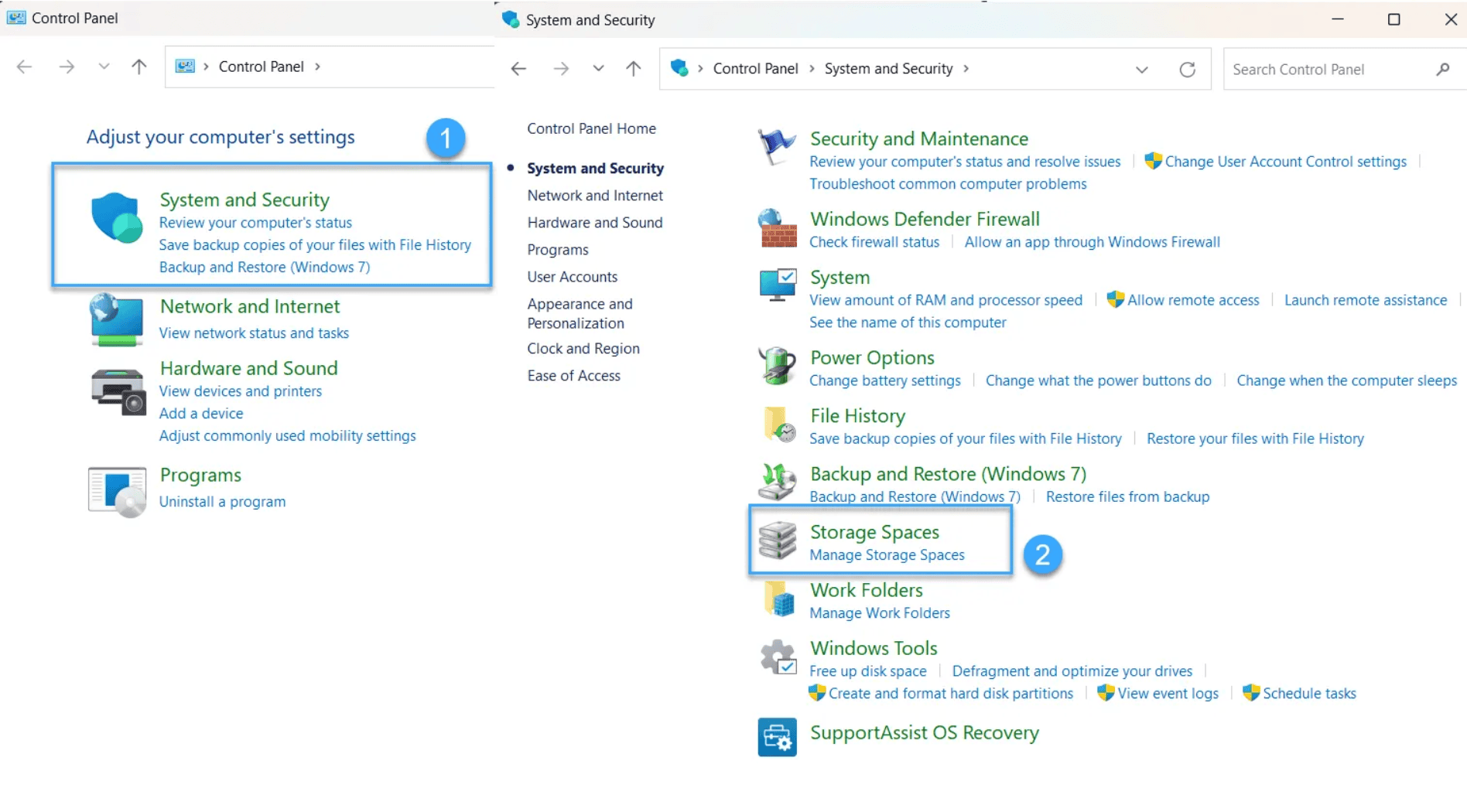
Task: Click Change User Account Control settings
Action: click(x=1285, y=162)
